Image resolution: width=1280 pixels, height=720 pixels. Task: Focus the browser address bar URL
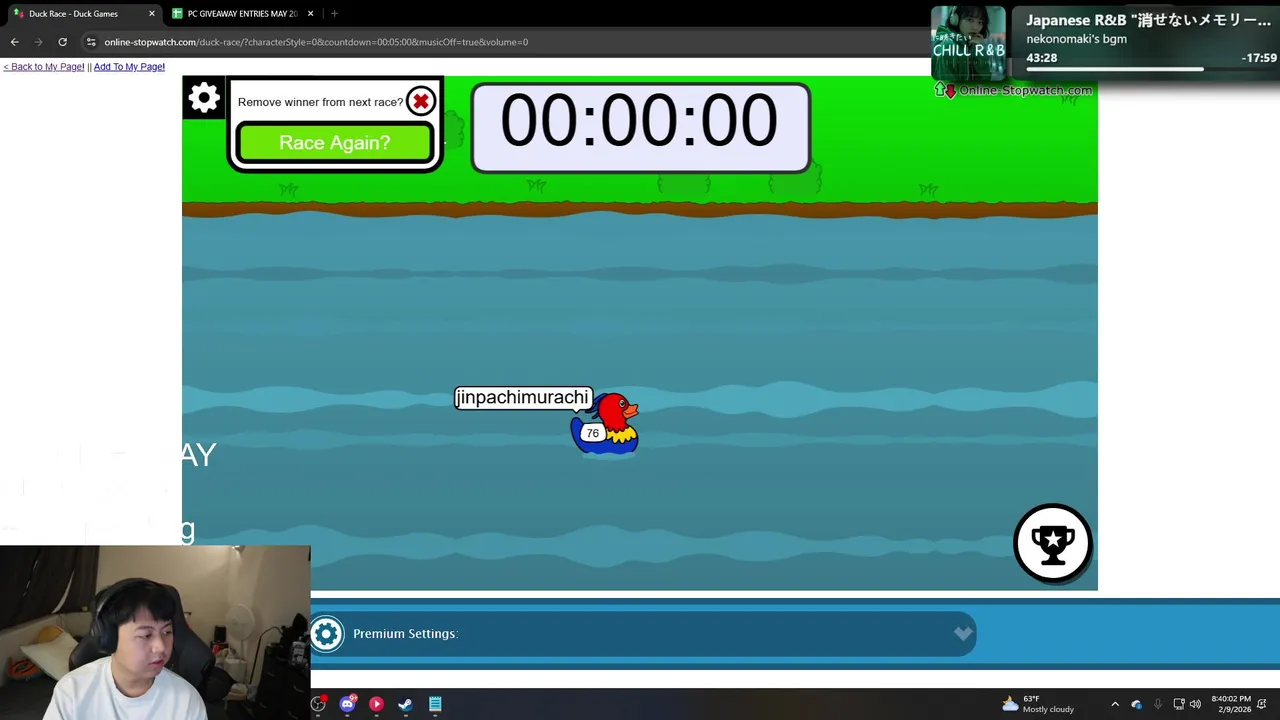tap(316, 42)
